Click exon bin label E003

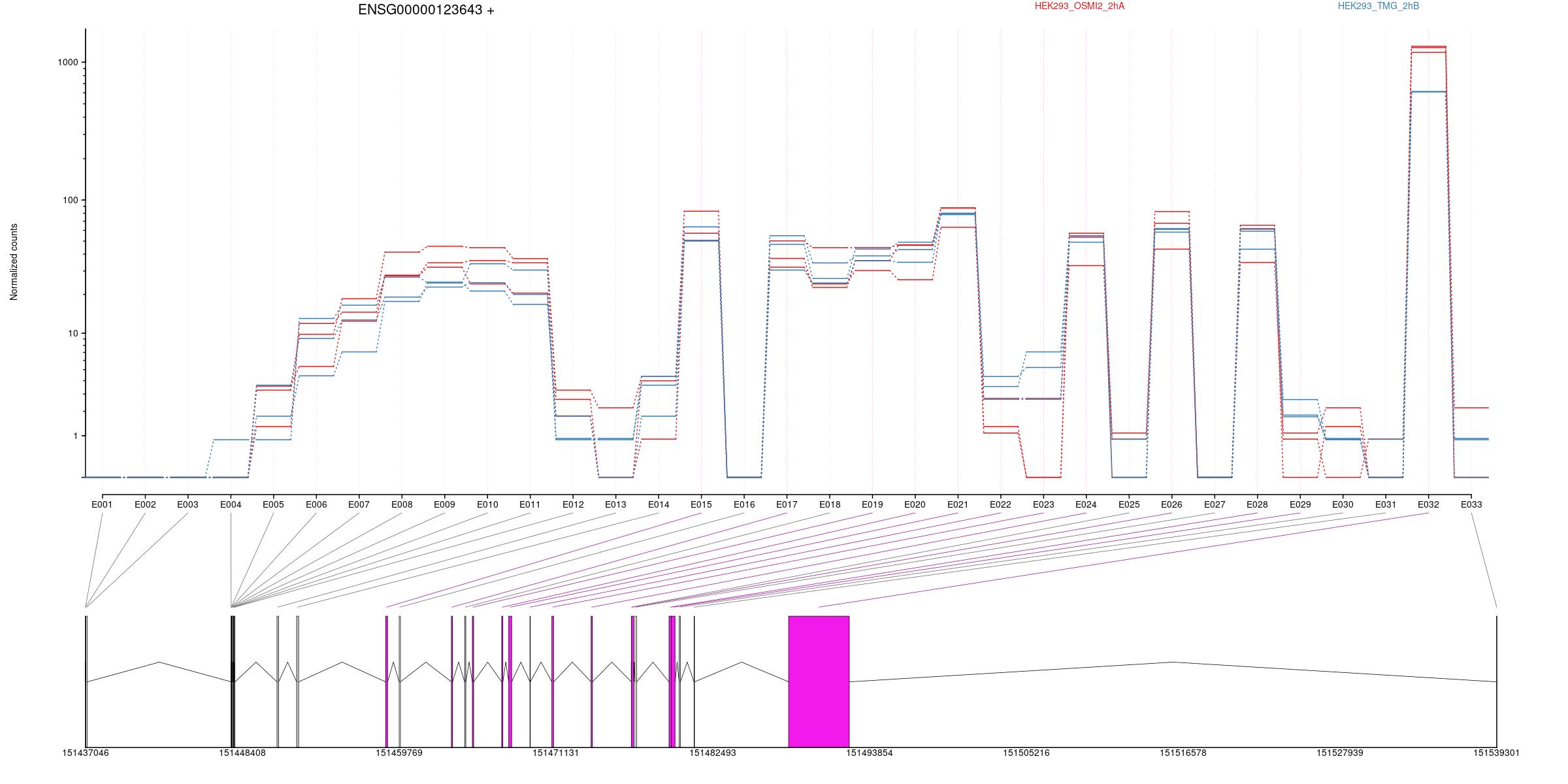pos(188,504)
